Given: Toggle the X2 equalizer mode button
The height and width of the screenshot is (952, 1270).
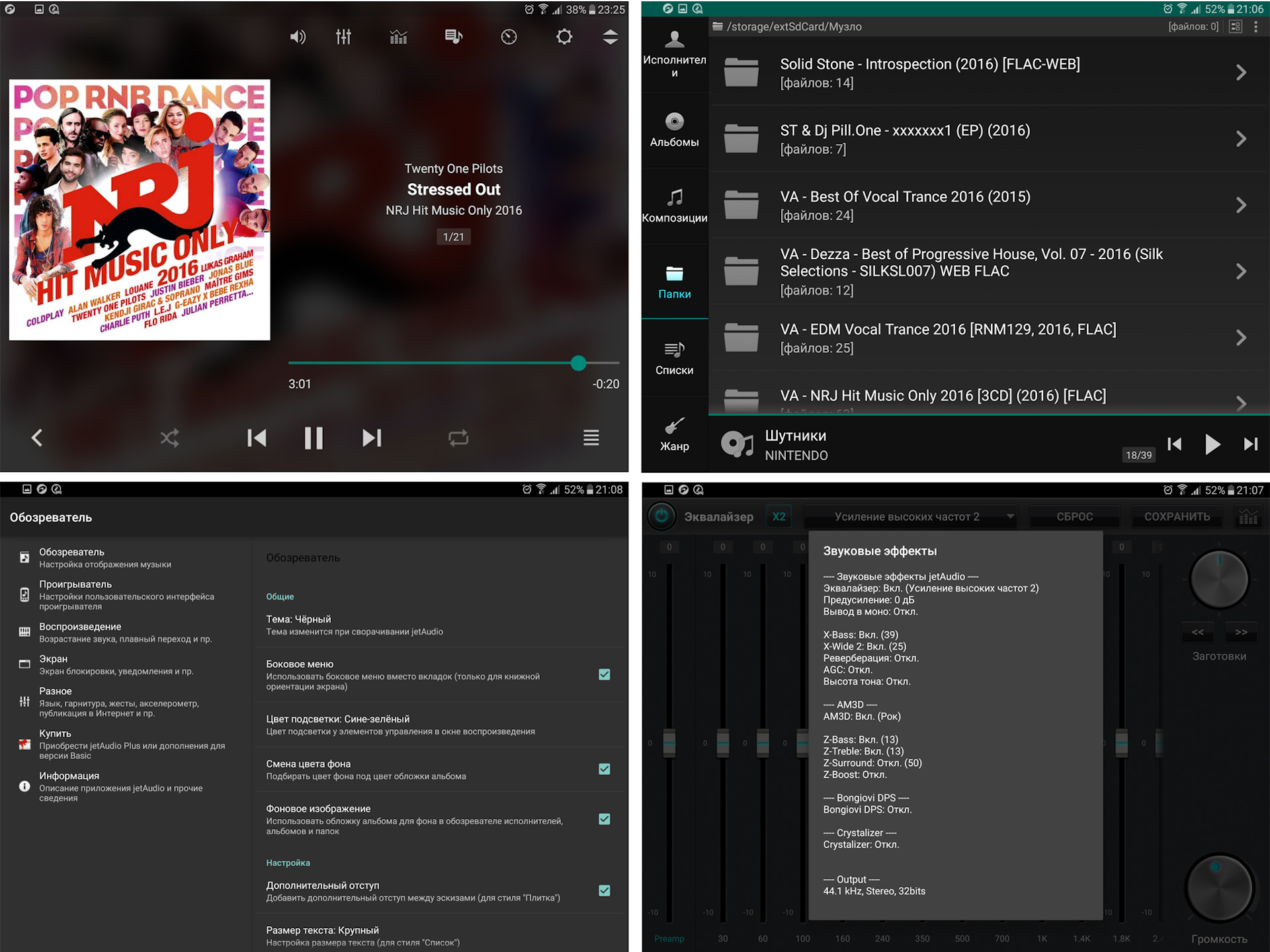Looking at the screenshot, I should pyautogui.click(x=779, y=516).
